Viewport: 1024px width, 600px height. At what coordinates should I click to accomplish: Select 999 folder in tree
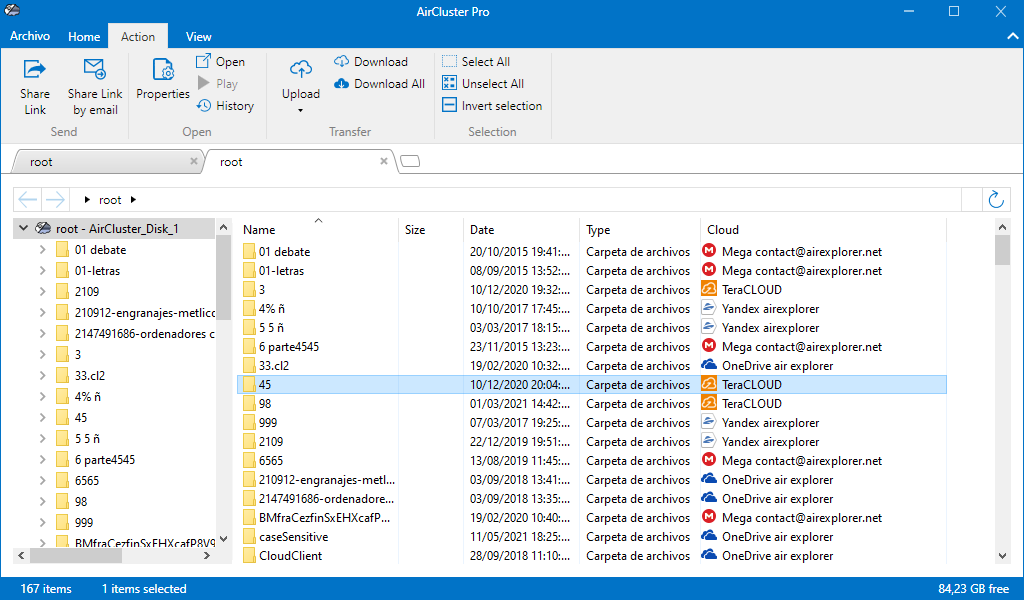[84, 522]
